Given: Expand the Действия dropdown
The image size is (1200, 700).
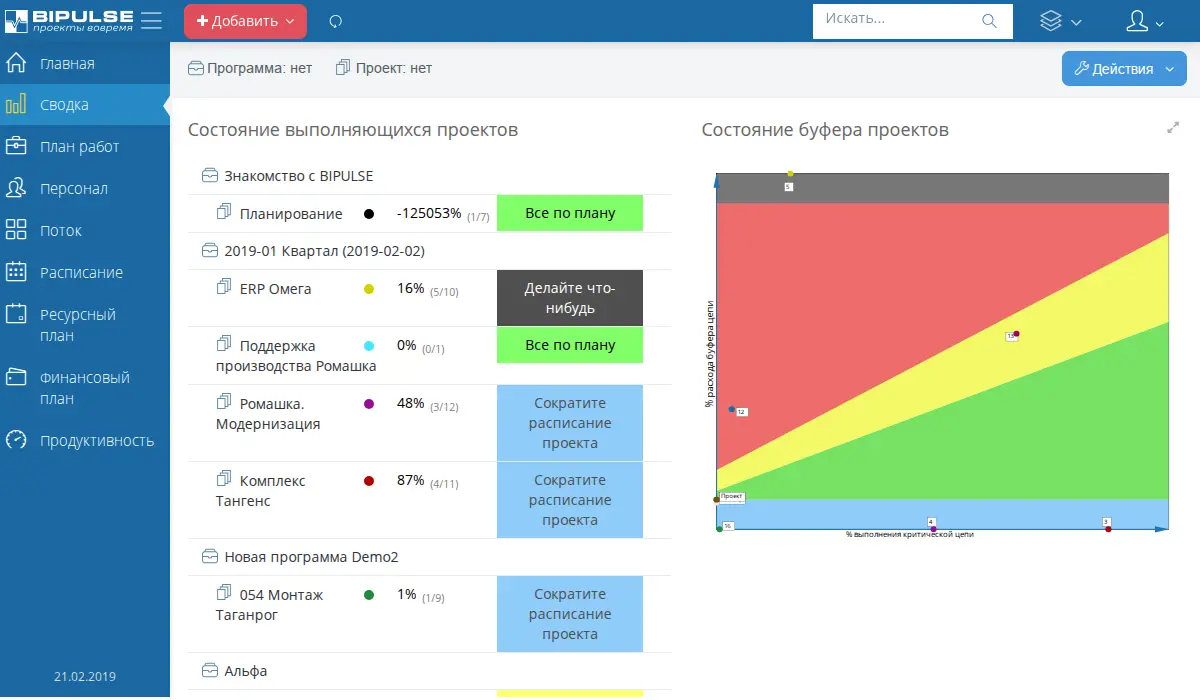Looking at the screenshot, I should coord(1124,69).
